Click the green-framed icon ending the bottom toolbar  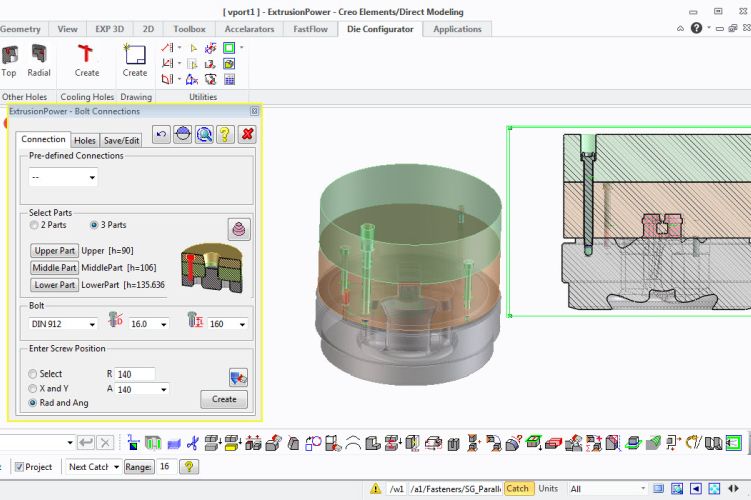(x=733, y=443)
